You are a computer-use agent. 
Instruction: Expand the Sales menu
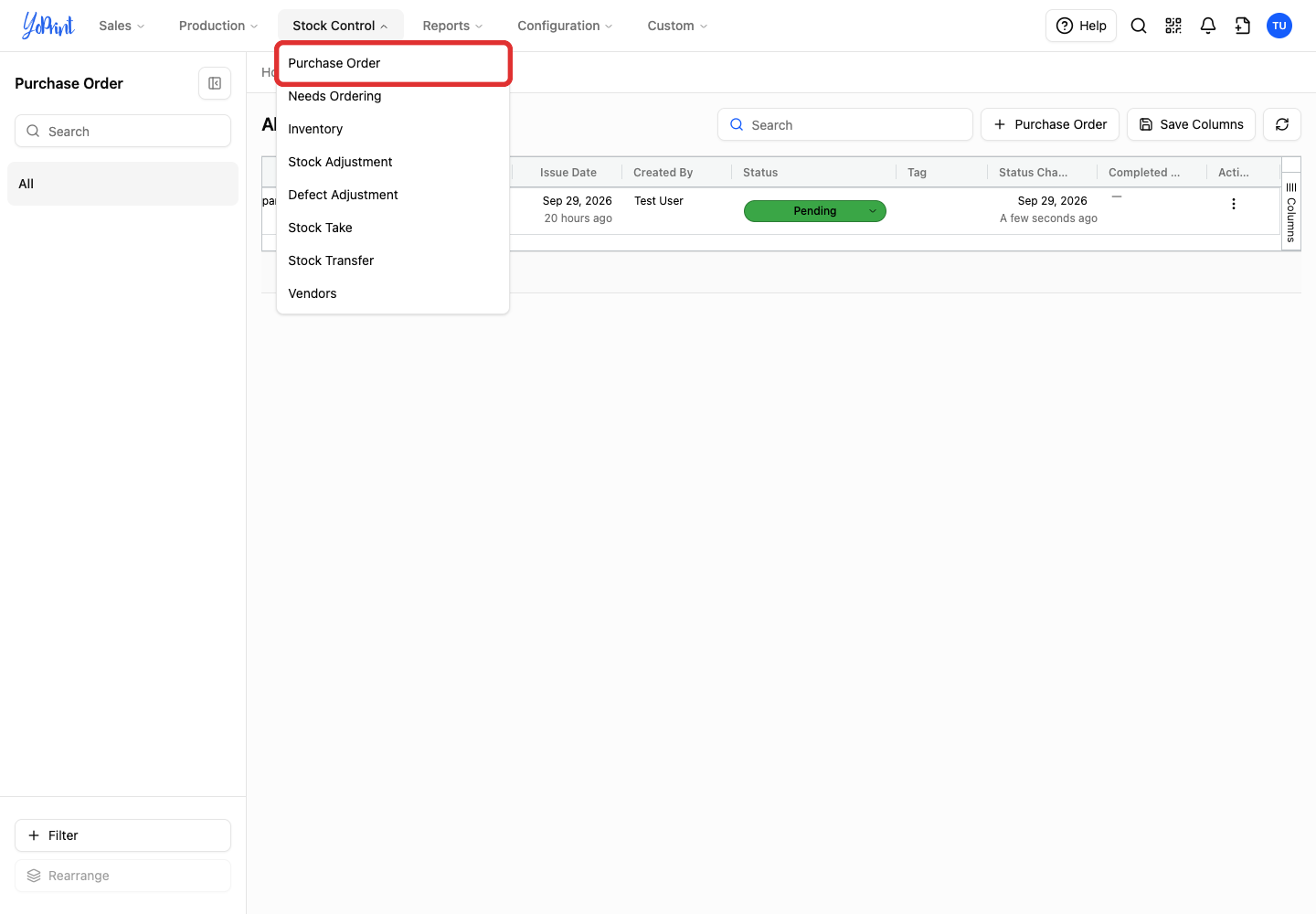pyautogui.click(x=122, y=26)
